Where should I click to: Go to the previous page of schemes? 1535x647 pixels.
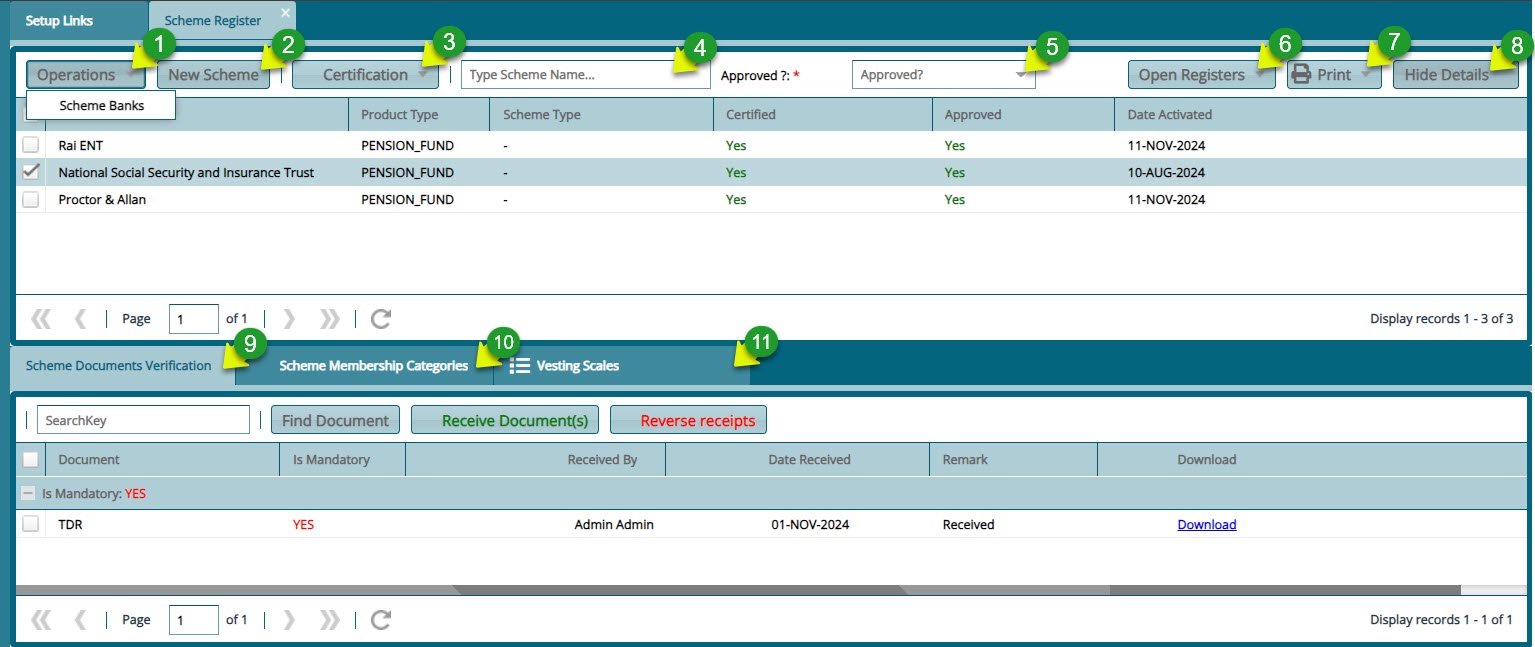click(79, 318)
